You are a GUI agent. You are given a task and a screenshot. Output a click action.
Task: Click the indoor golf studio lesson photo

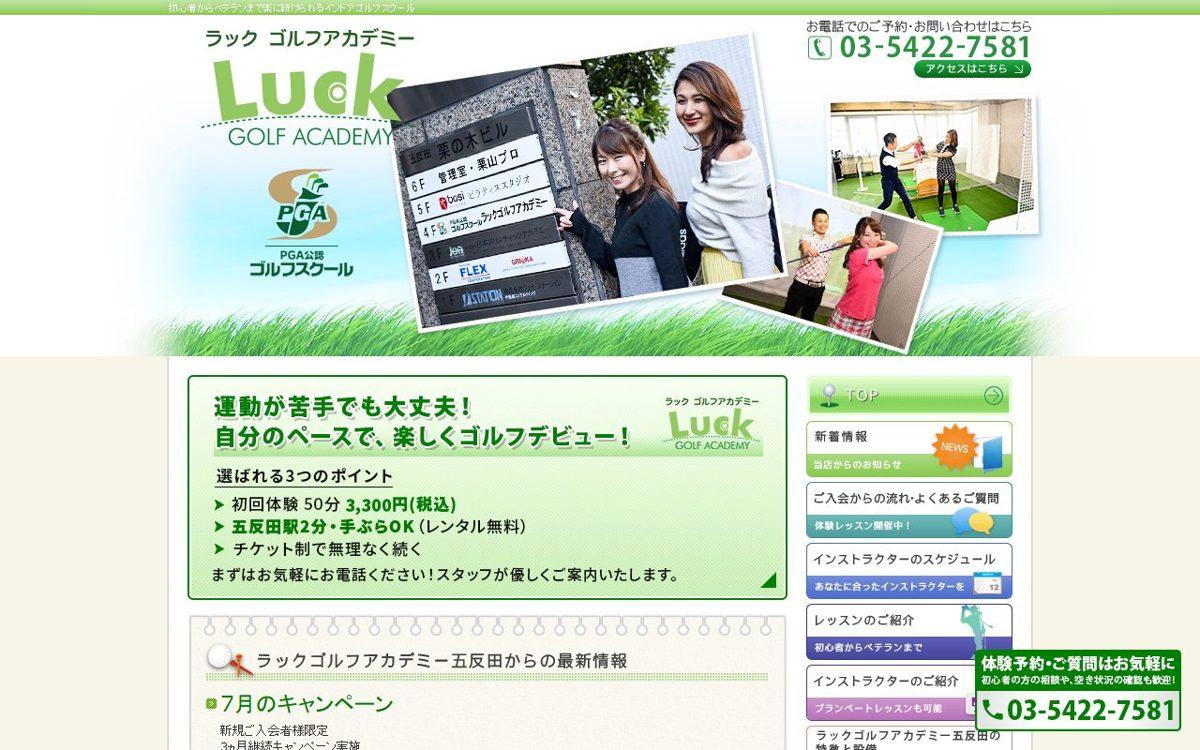pyautogui.click(x=932, y=165)
